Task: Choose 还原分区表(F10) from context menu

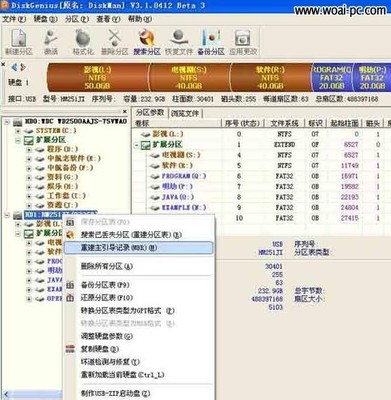Action: 138,298
